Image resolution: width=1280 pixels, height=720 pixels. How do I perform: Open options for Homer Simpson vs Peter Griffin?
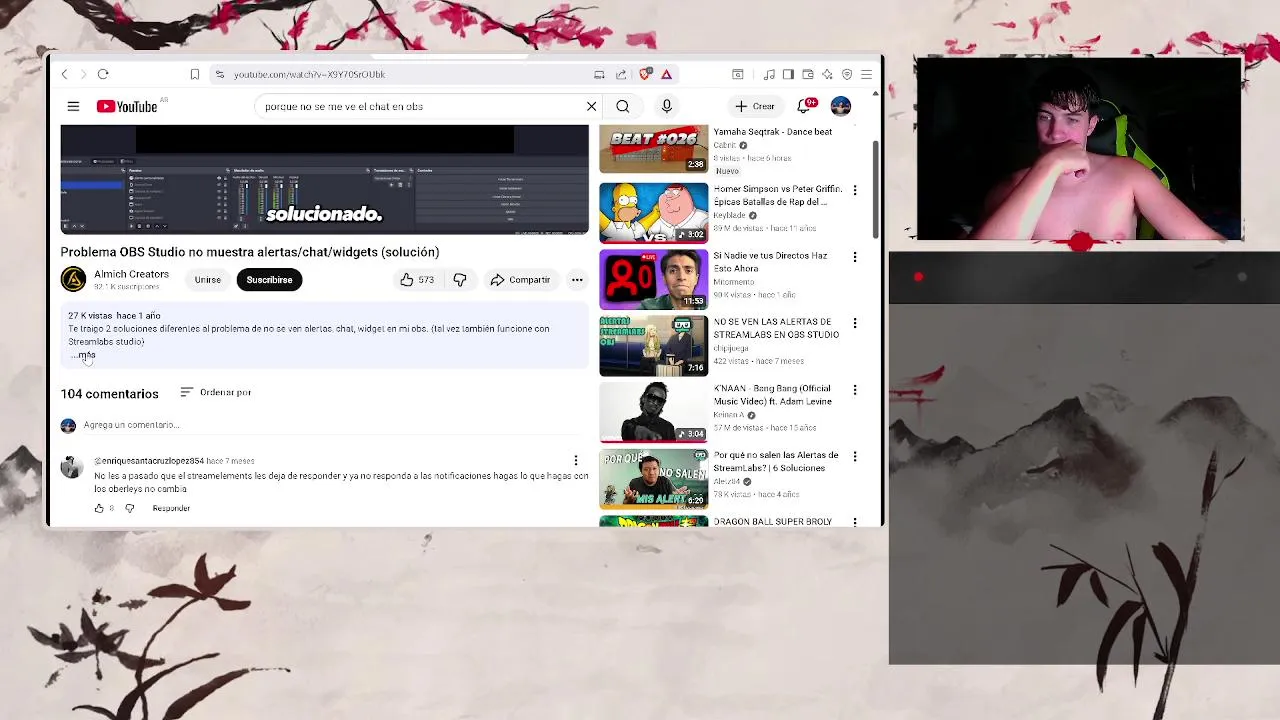(x=855, y=190)
